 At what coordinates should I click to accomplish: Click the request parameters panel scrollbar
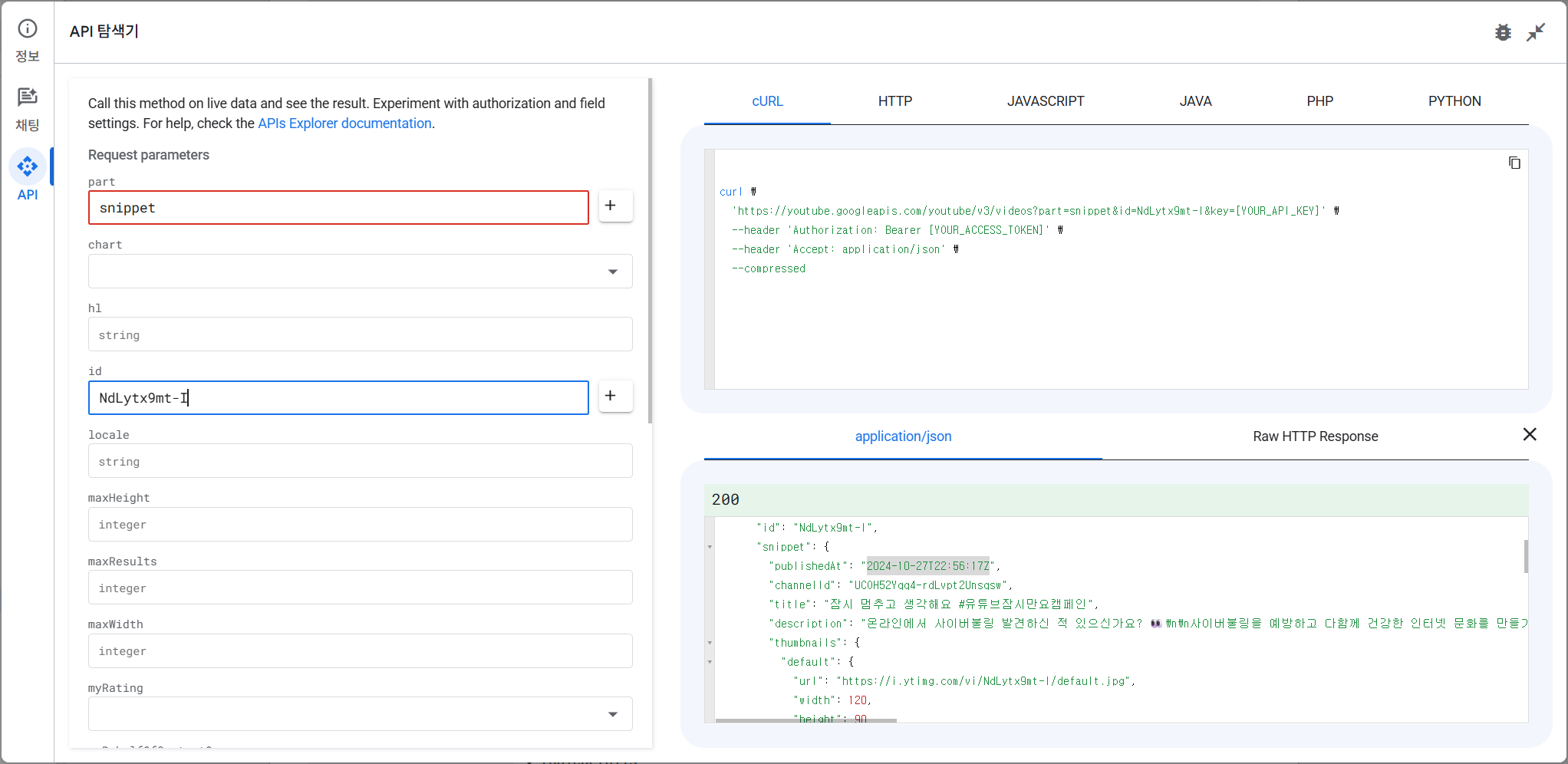650,251
